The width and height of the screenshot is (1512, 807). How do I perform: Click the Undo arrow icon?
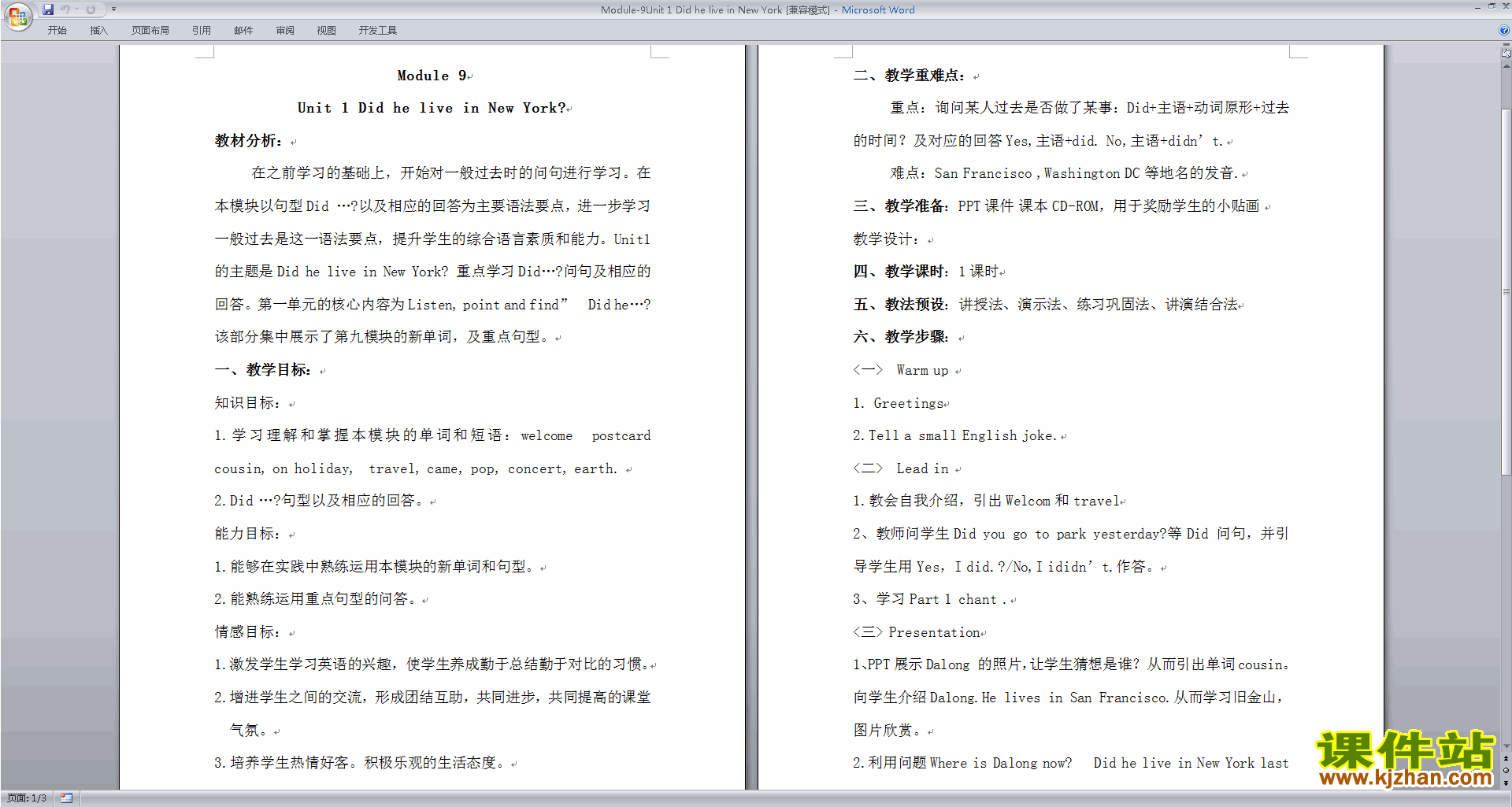[x=65, y=9]
